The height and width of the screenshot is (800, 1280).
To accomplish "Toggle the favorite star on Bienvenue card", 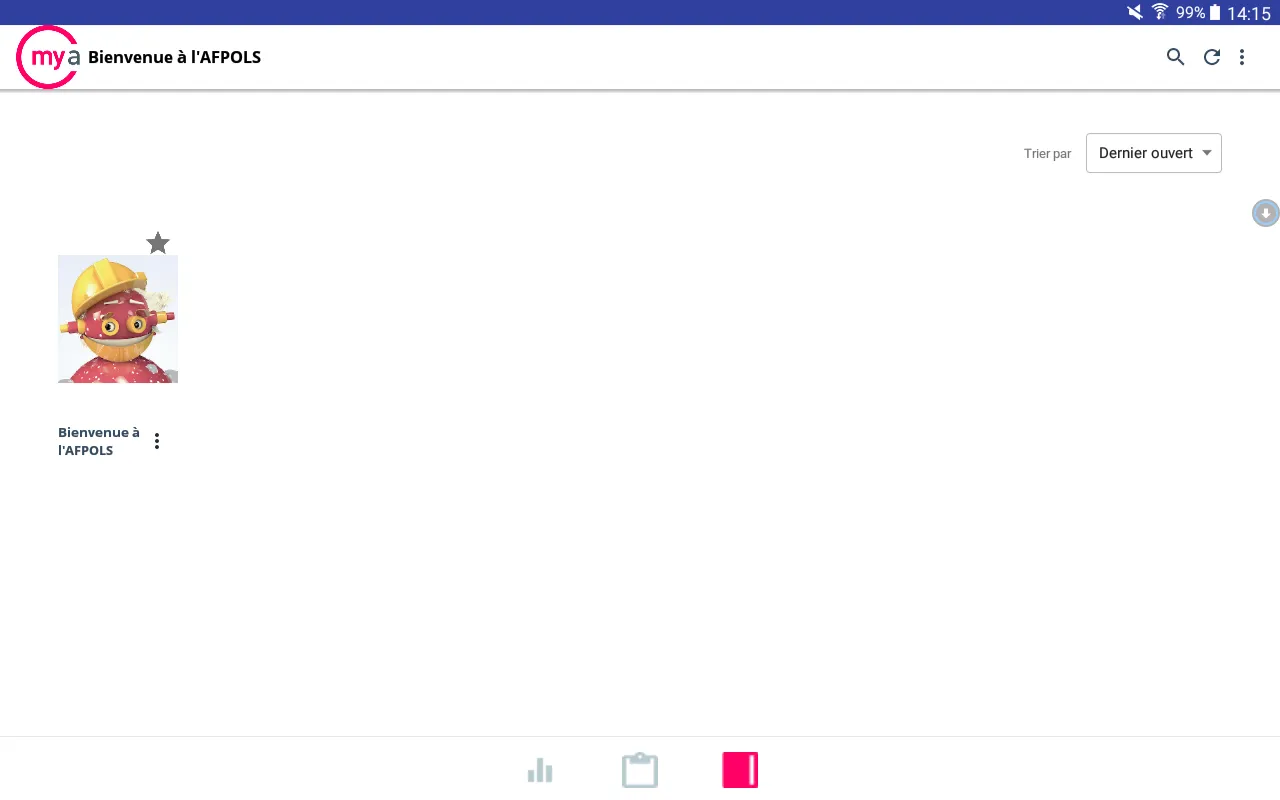I will [x=158, y=243].
